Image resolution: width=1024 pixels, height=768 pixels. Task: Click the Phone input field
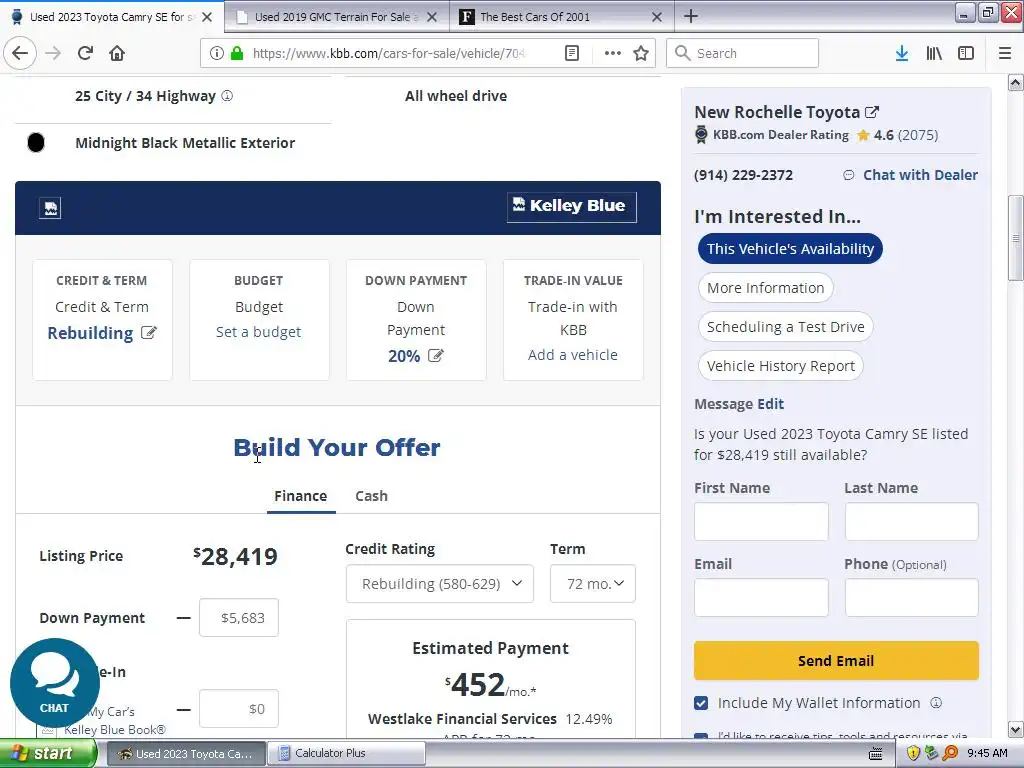click(x=912, y=597)
